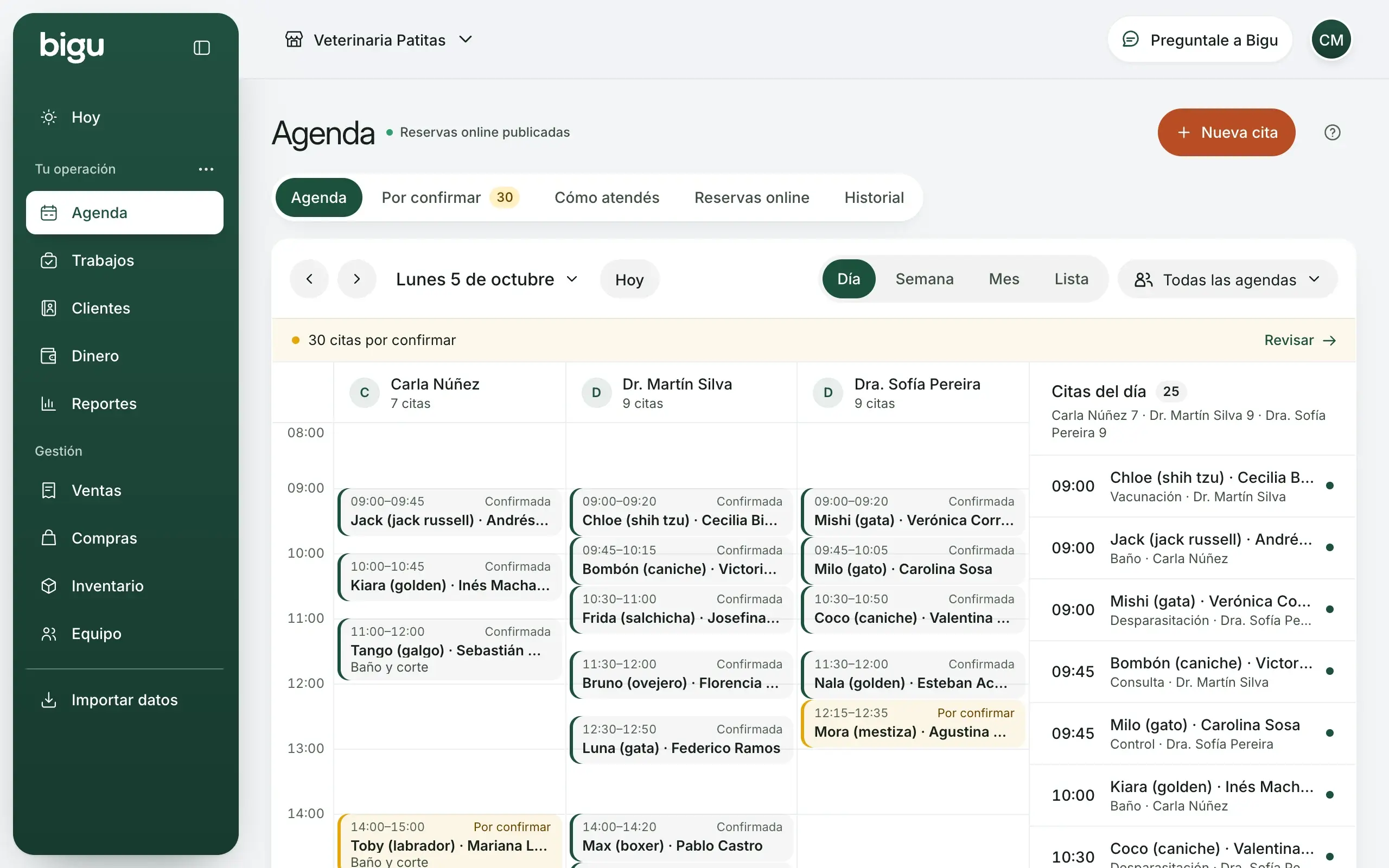Open Ventas in the sidebar
The width and height of the screenshot is (1389, 868).
(x=125, y=490)
